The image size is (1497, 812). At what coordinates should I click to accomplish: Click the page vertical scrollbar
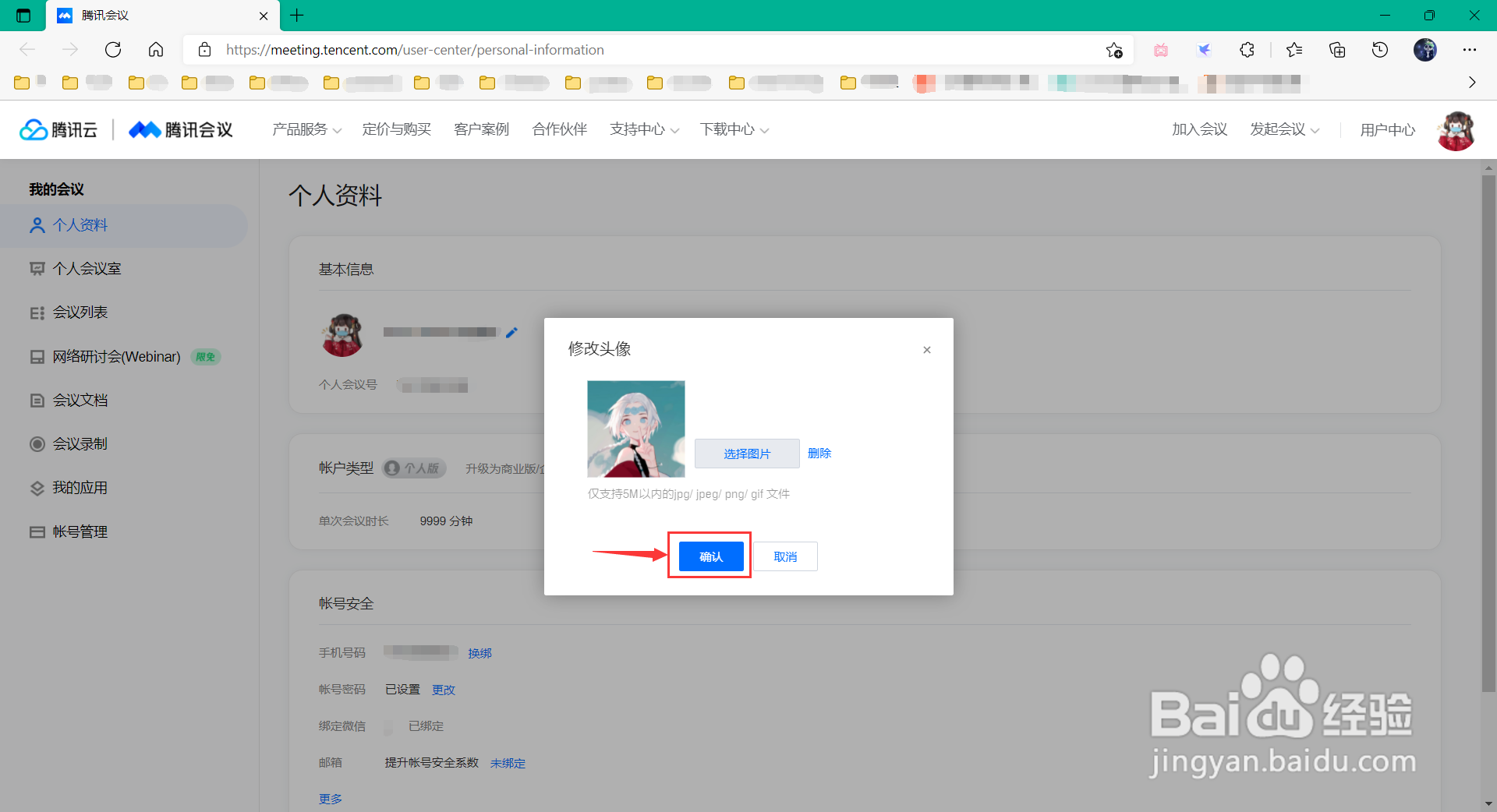[1488, 432]
